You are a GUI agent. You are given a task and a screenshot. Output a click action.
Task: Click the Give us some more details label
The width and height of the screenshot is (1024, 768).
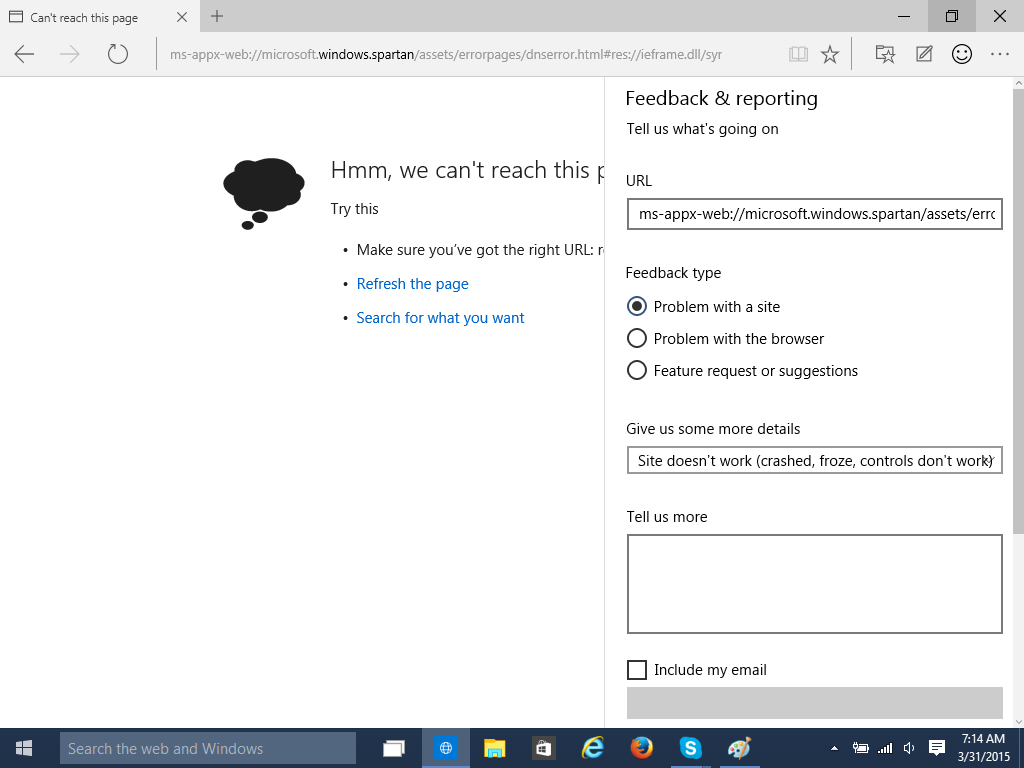713,429
